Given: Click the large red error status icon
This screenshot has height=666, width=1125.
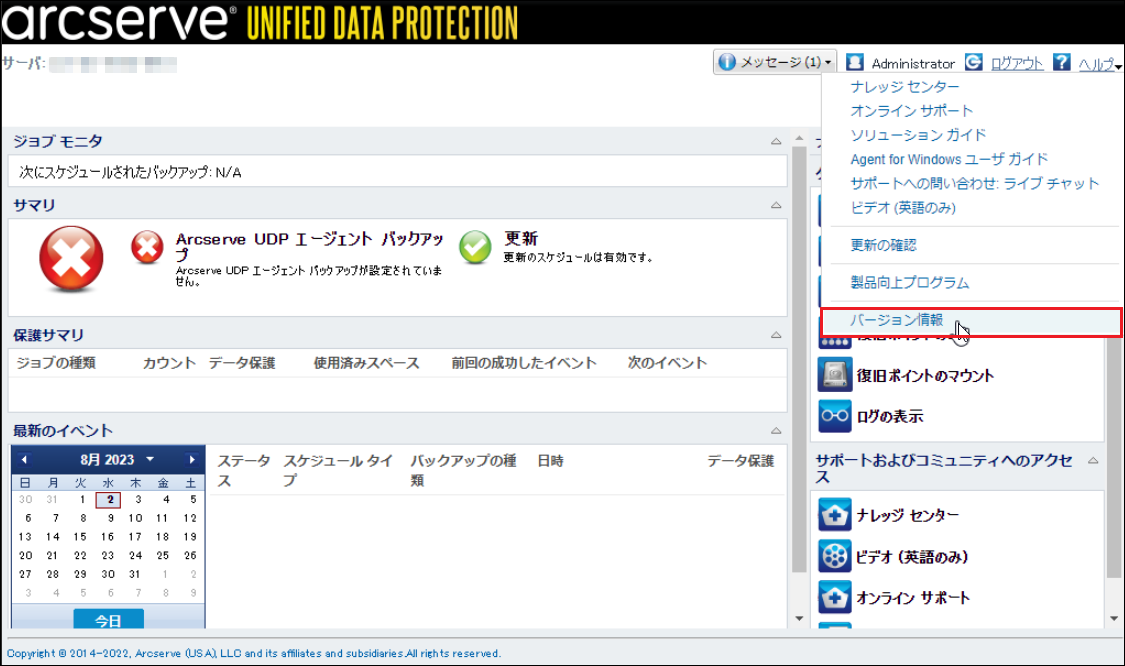Looking at the screenshot, I should (71, 259).
